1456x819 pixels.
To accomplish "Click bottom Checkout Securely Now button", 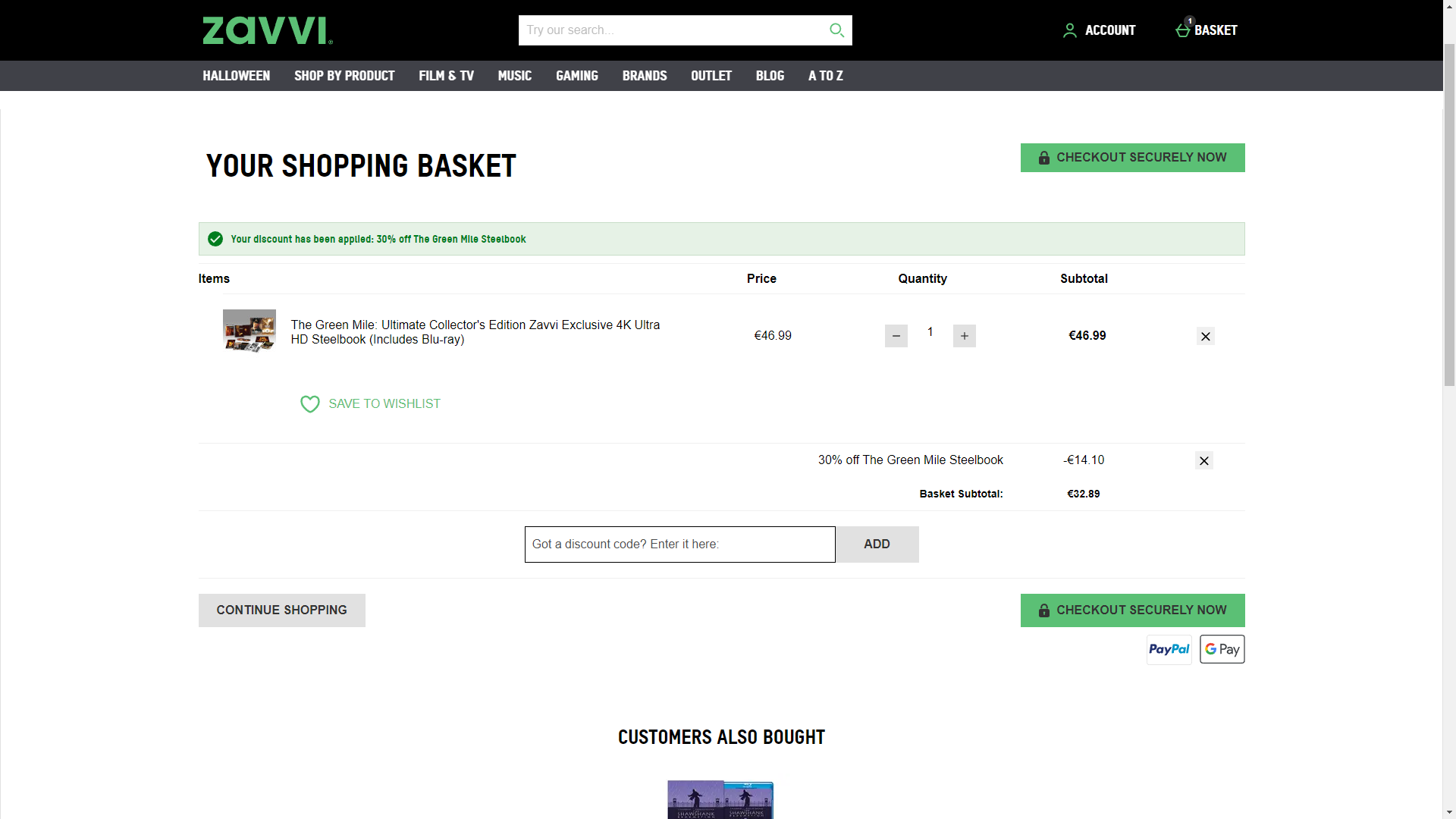I will 1132,610.
